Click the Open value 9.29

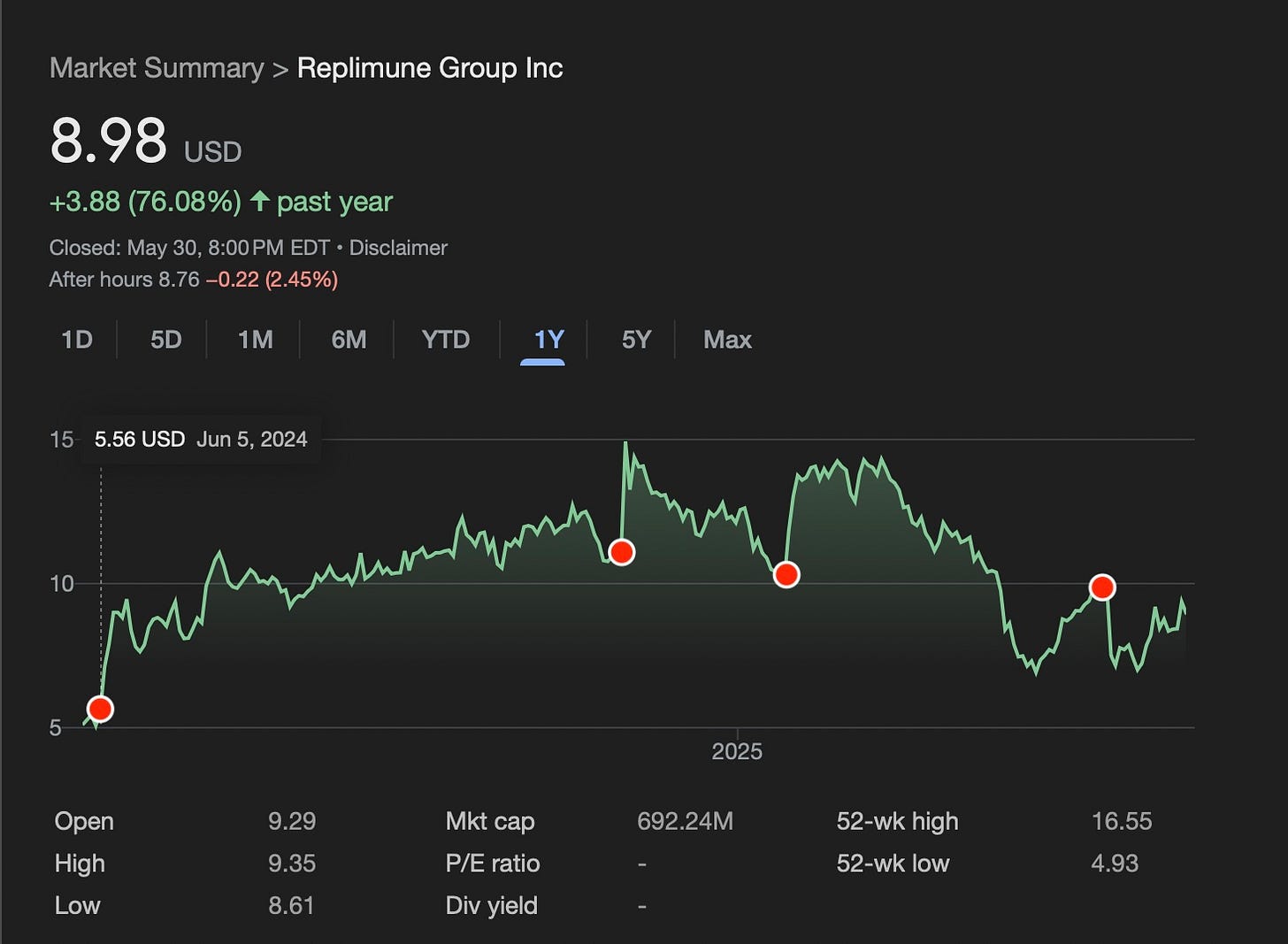coord(292,821)
